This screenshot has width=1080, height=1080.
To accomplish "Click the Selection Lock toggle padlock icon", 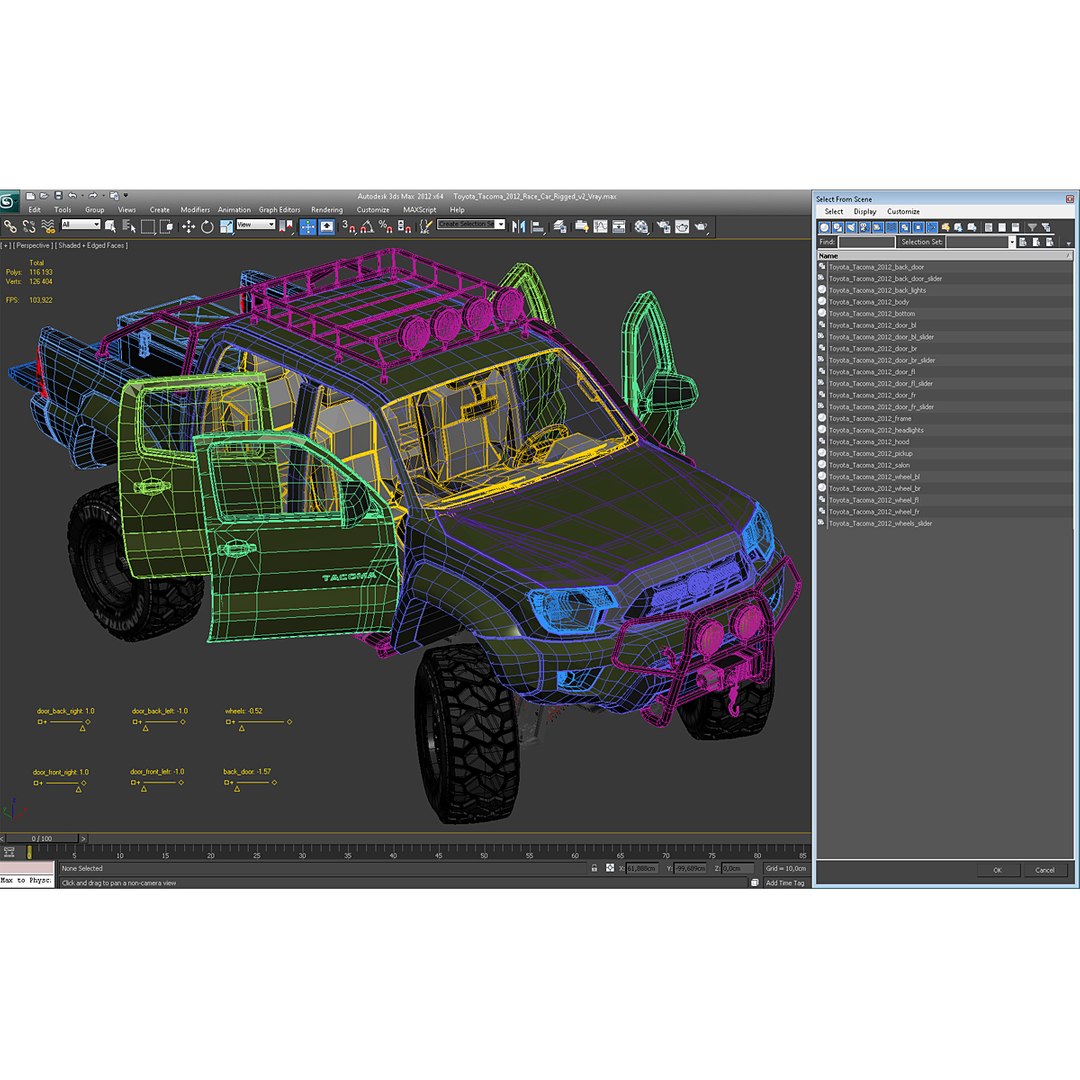I will click(x=594, y=868).
